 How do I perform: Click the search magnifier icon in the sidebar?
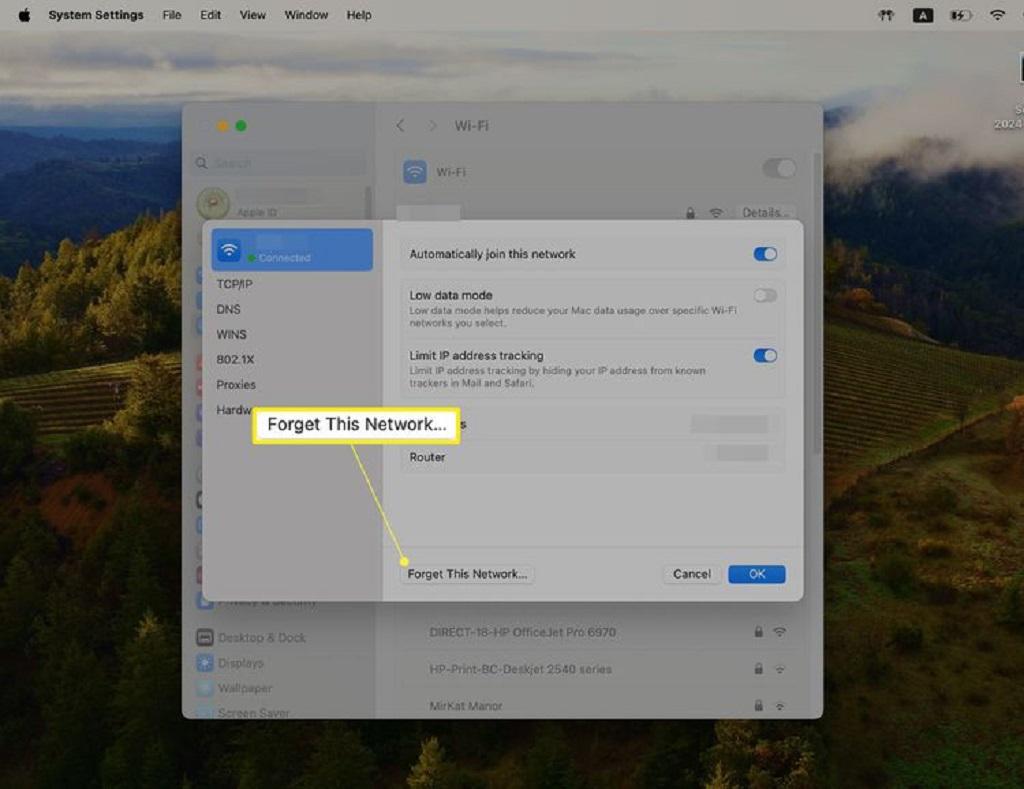pyautogui.click(x=201, y=163)
